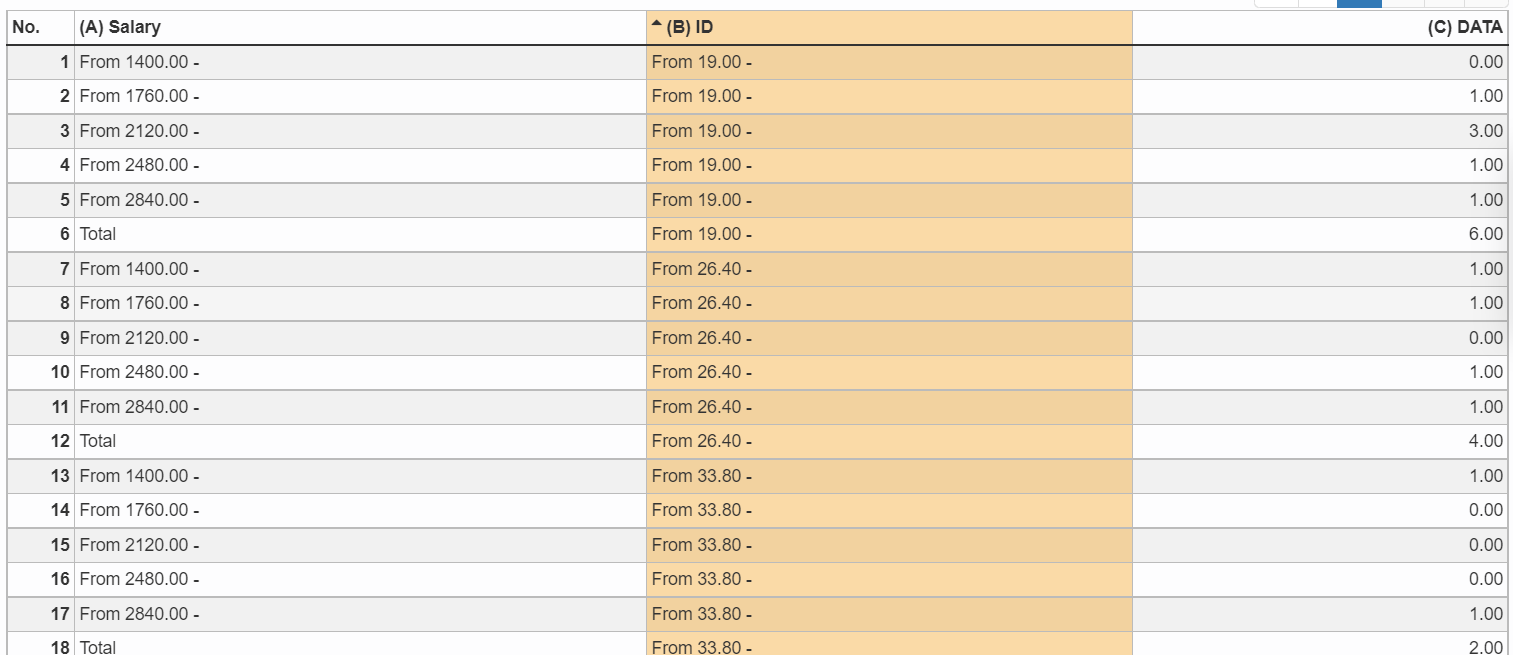Select the Total cell in row 6
This screenshot has height=655, width=1513.
click(361, 234)
